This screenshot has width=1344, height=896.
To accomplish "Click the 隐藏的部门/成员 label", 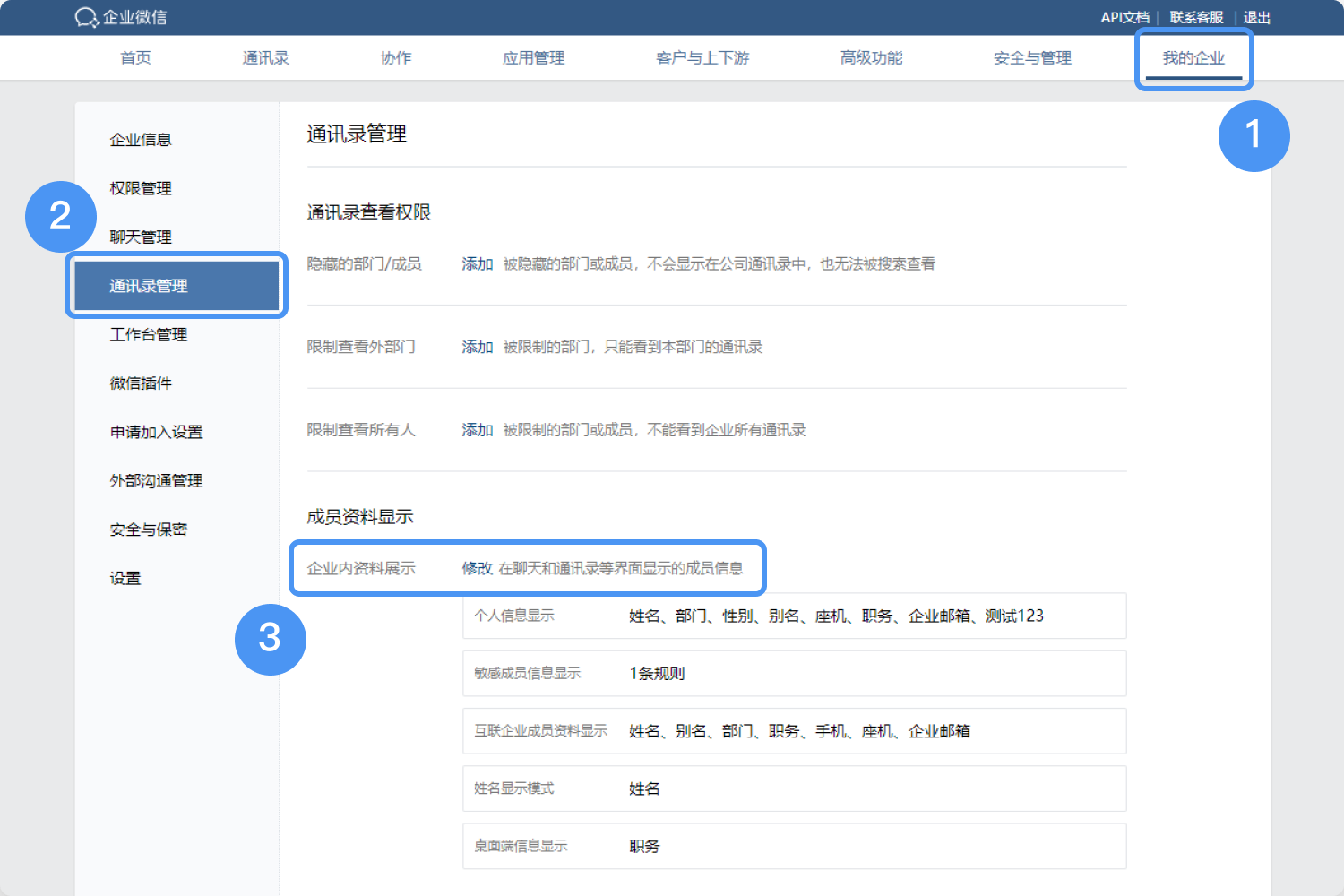I will (365, 264).
